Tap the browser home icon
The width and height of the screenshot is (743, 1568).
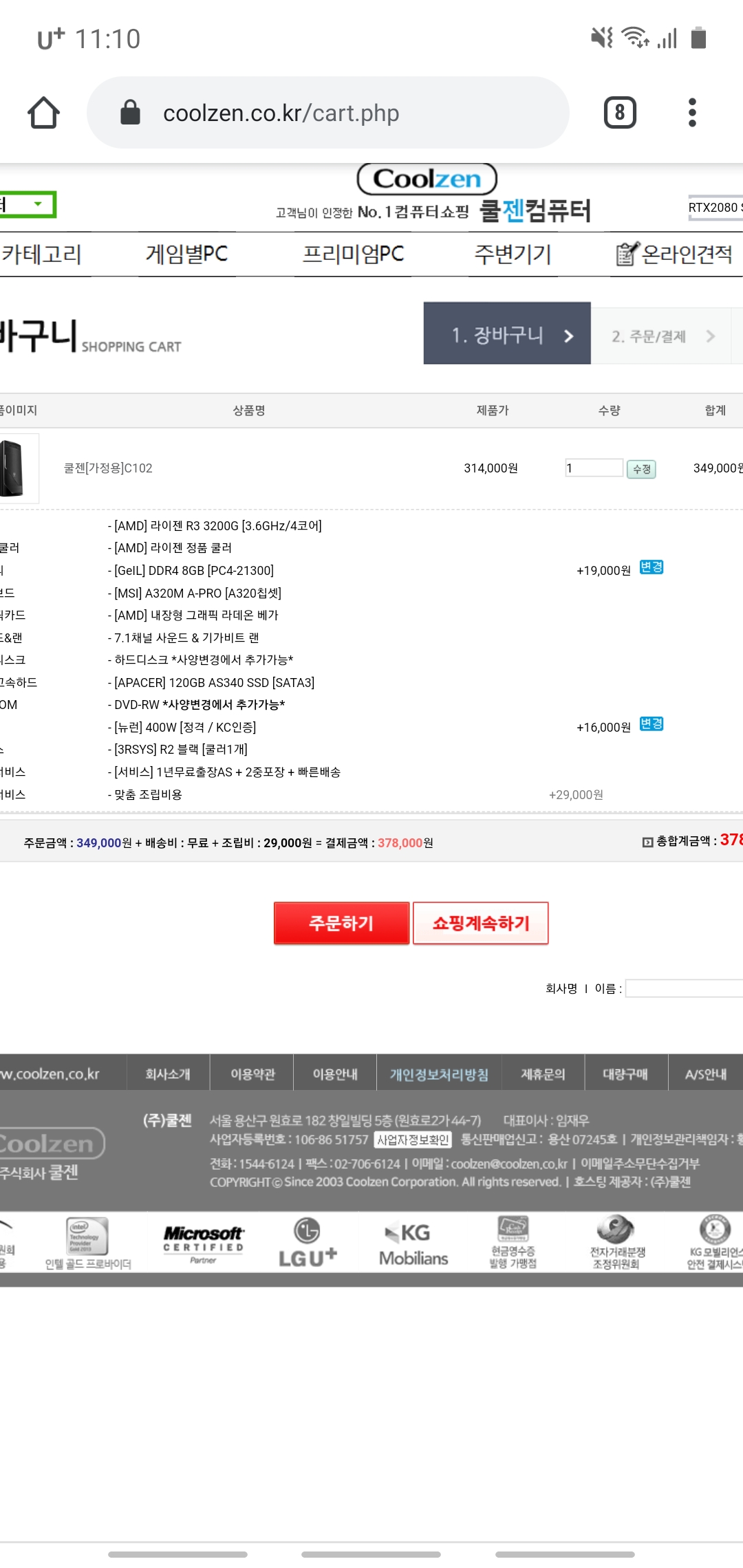(43, 113)
